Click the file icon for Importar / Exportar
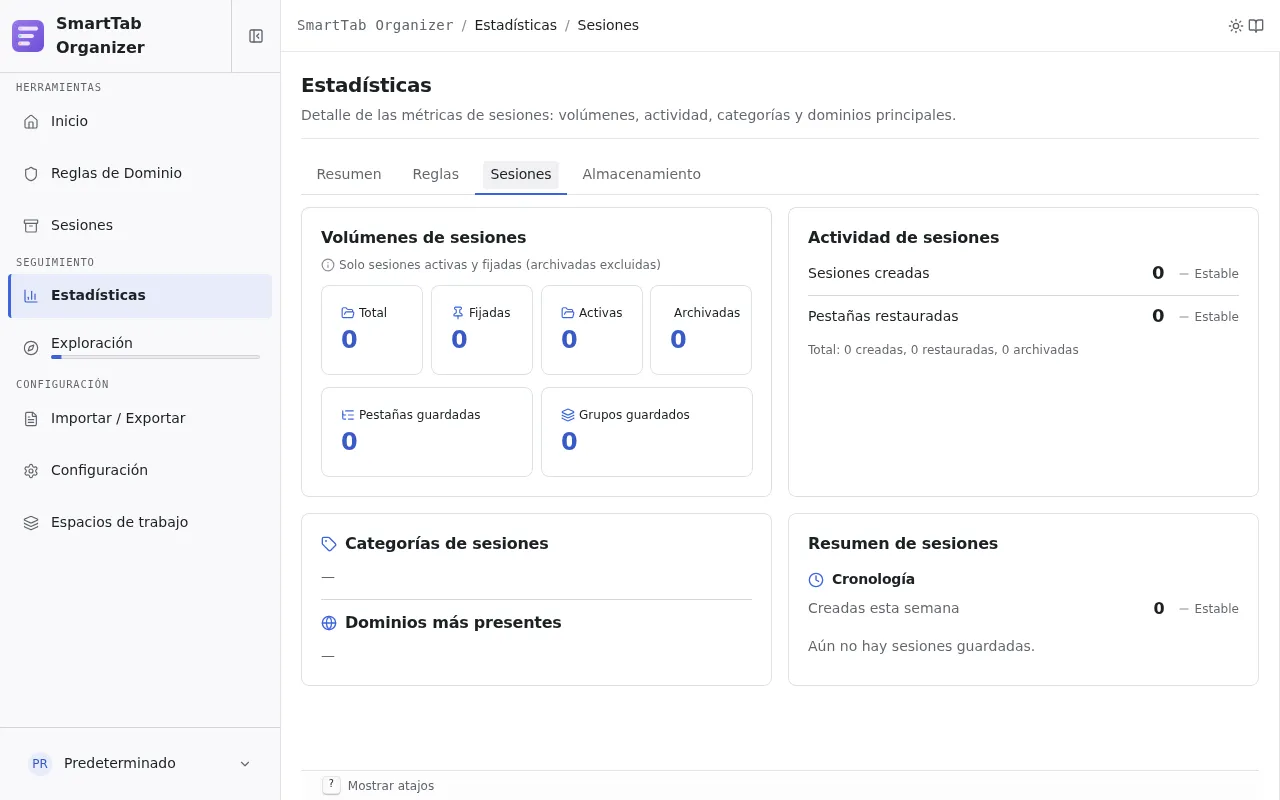This screenshot has height=800, width=1280. pos(31,418)
